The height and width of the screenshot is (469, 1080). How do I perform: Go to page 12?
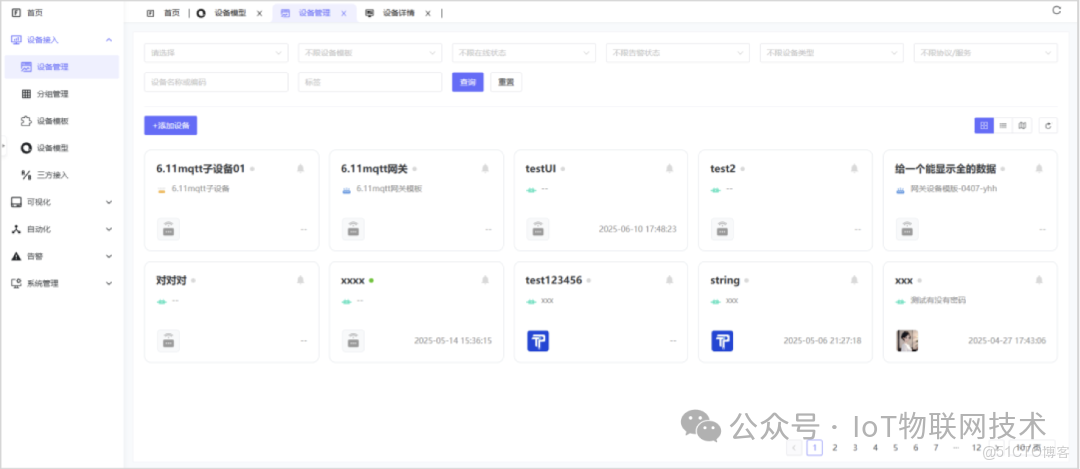tap(976, 448)
